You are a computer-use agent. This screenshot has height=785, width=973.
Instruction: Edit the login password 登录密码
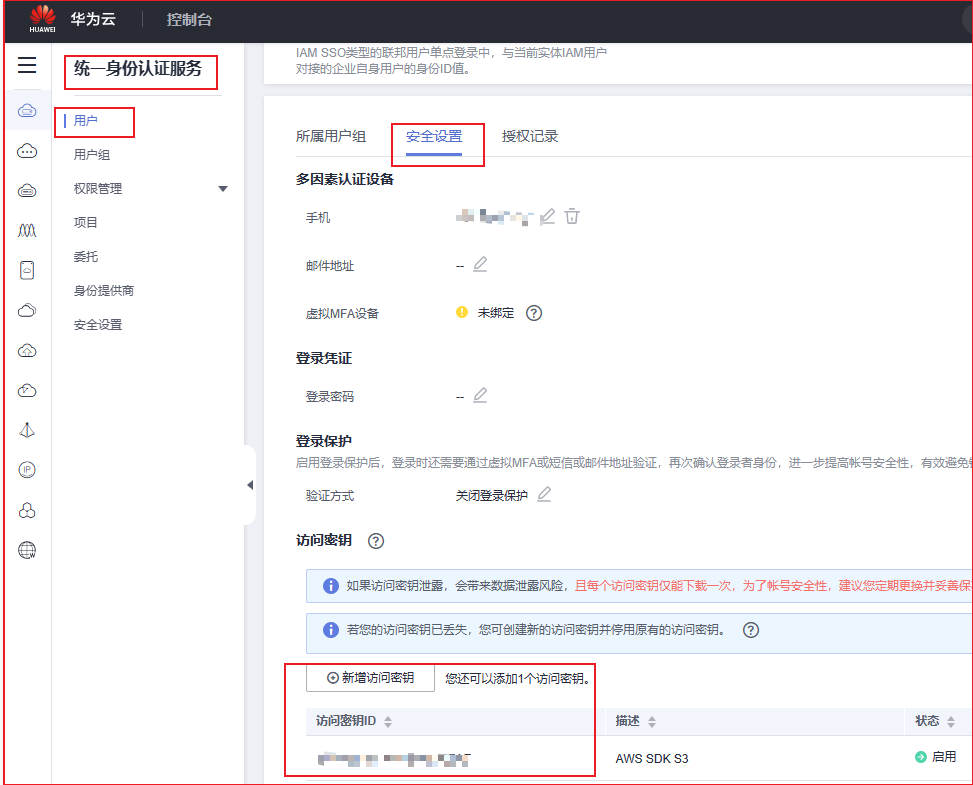[x=480, y=396]
